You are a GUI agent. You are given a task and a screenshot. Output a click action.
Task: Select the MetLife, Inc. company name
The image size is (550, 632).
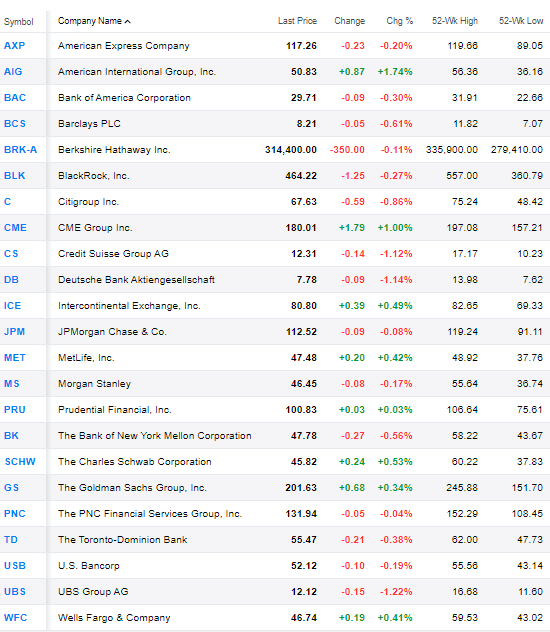(x=86, y=358)
